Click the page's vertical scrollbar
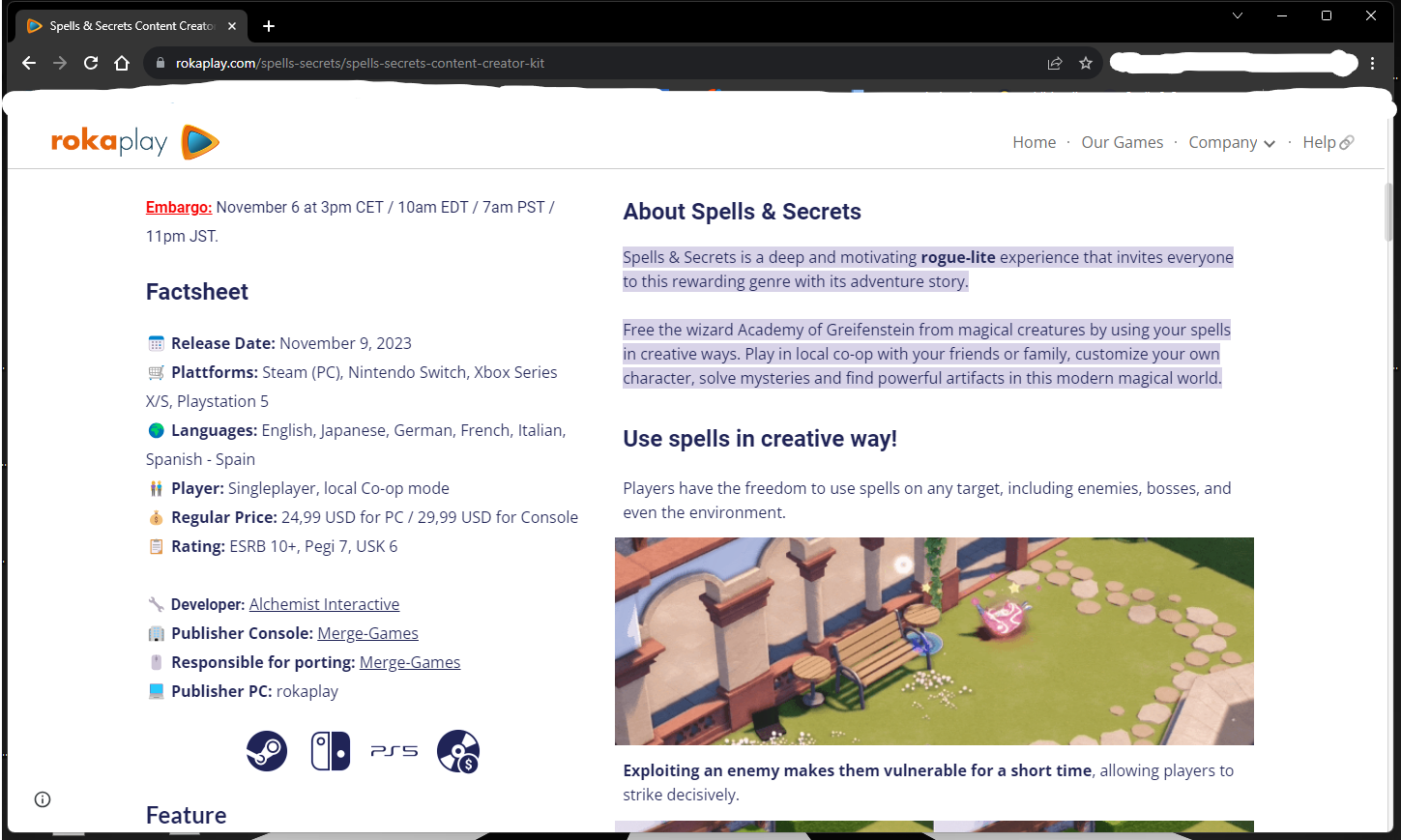The image size is (1401, 840). tap(1388, 211)
